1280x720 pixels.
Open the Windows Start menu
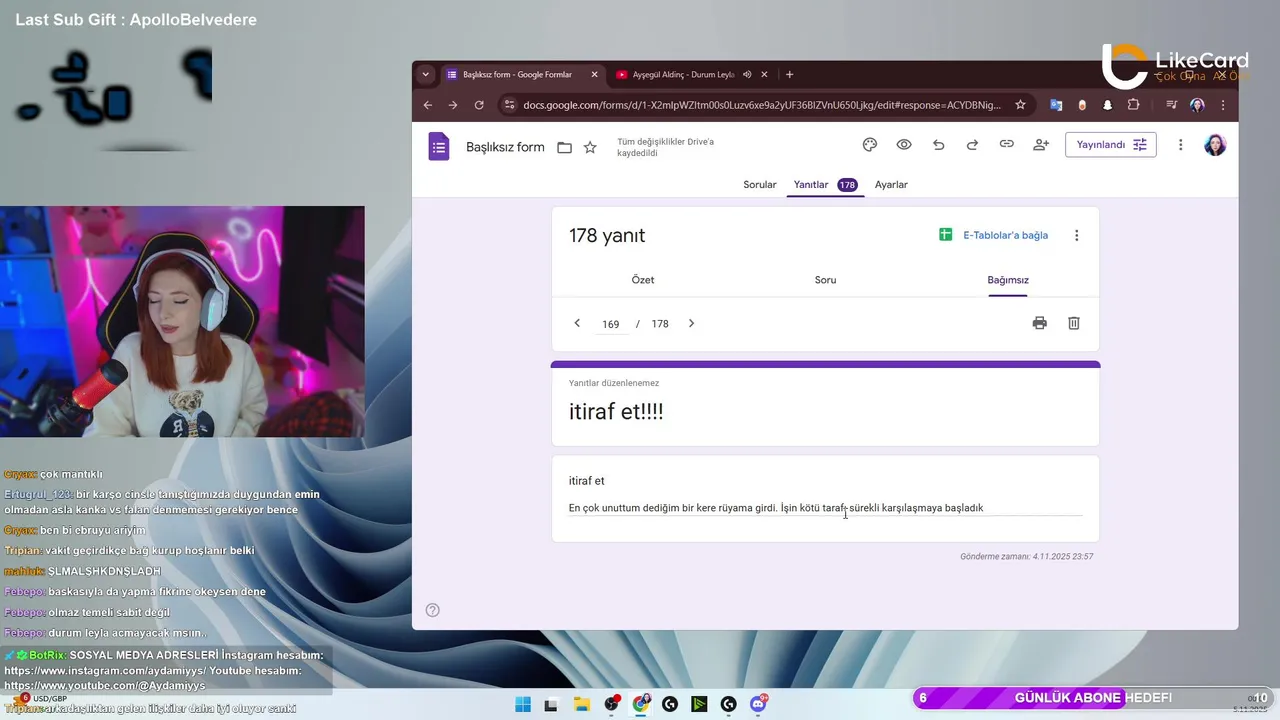[x=523, y=704]
